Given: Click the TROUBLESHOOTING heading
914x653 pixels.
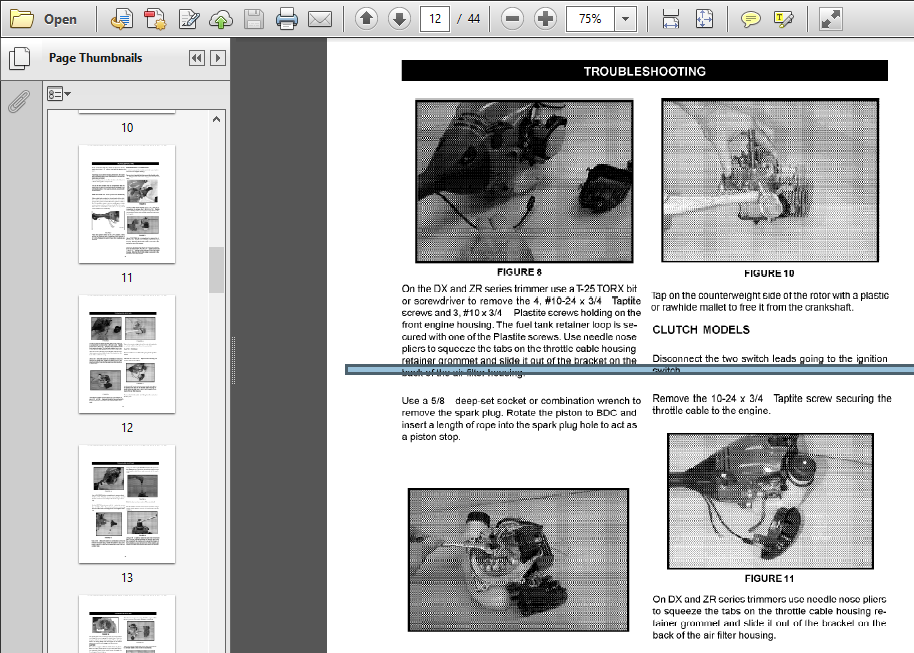Looking at the screenshot, I should click(645, 71).
